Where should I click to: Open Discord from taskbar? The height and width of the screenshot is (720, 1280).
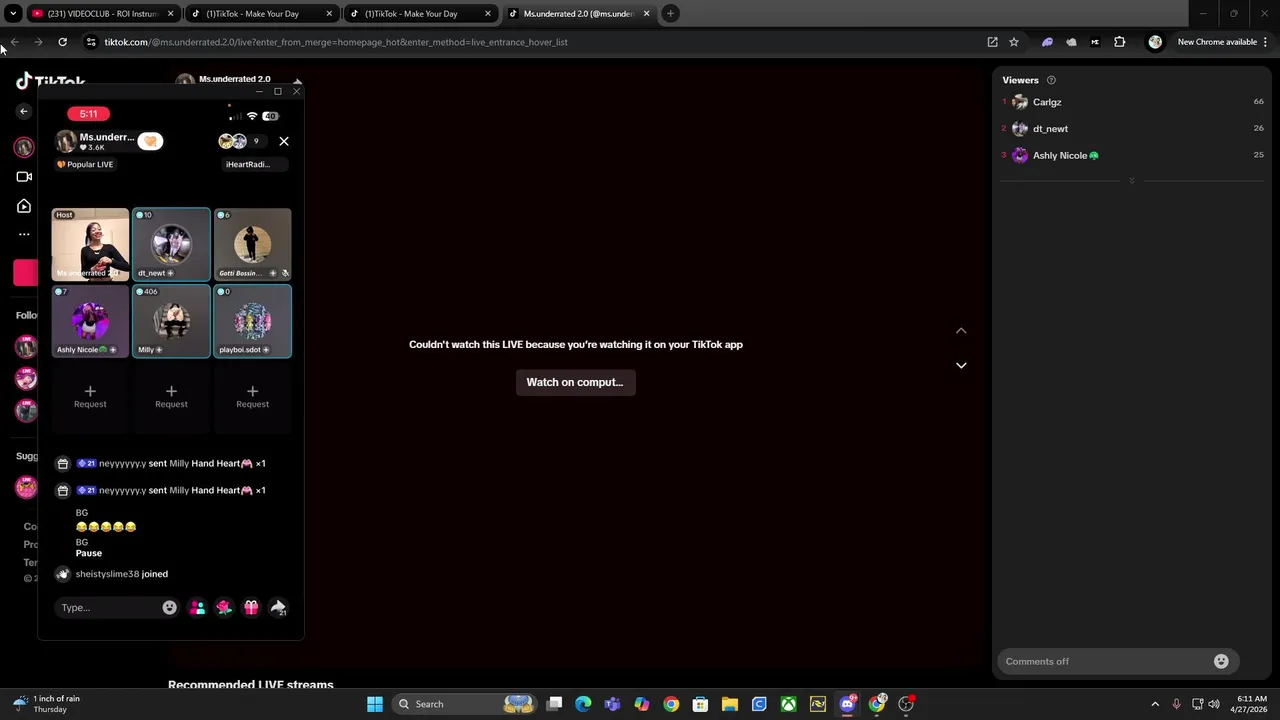pyautogui.click(x=848, y=704)
